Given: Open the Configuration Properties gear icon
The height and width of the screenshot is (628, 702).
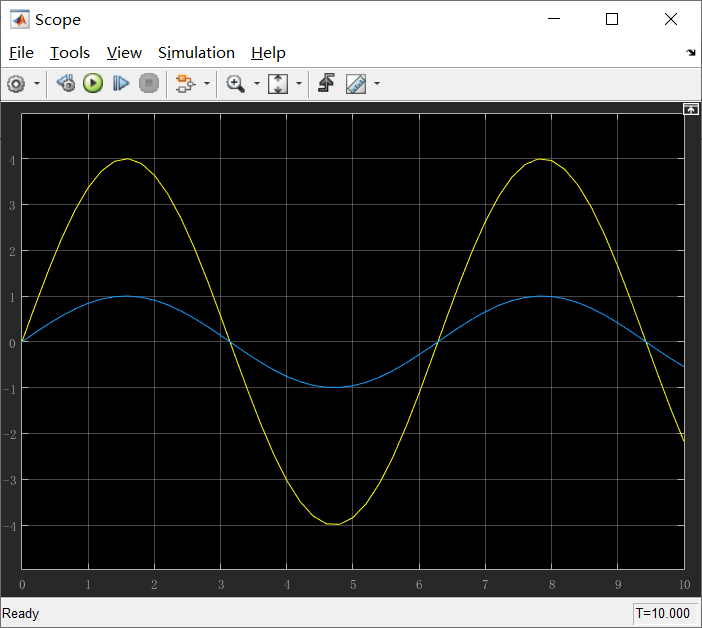Looking at the screenshot, I should 16,84.
